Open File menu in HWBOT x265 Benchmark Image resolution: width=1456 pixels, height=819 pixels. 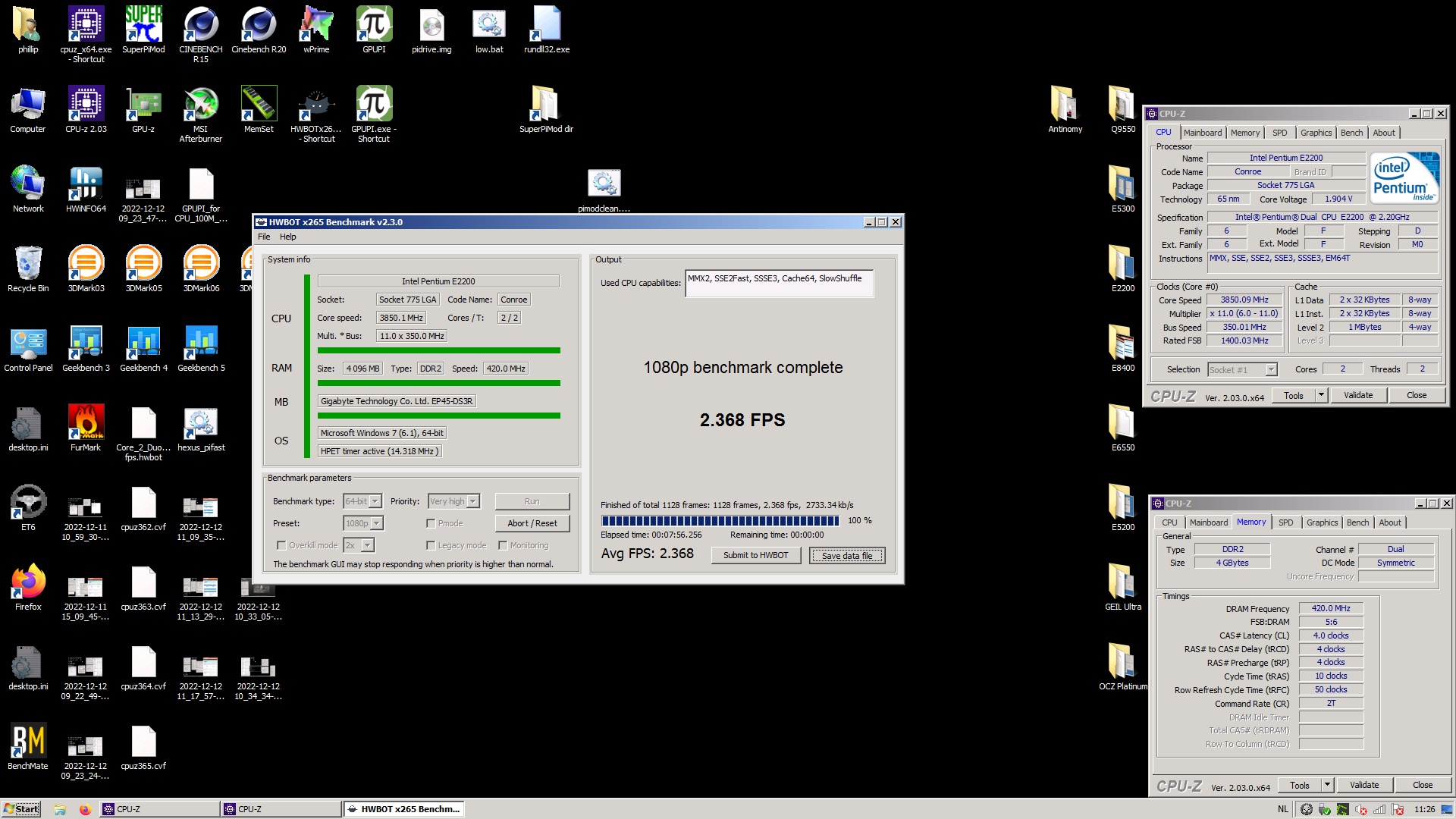click(264, 237)
